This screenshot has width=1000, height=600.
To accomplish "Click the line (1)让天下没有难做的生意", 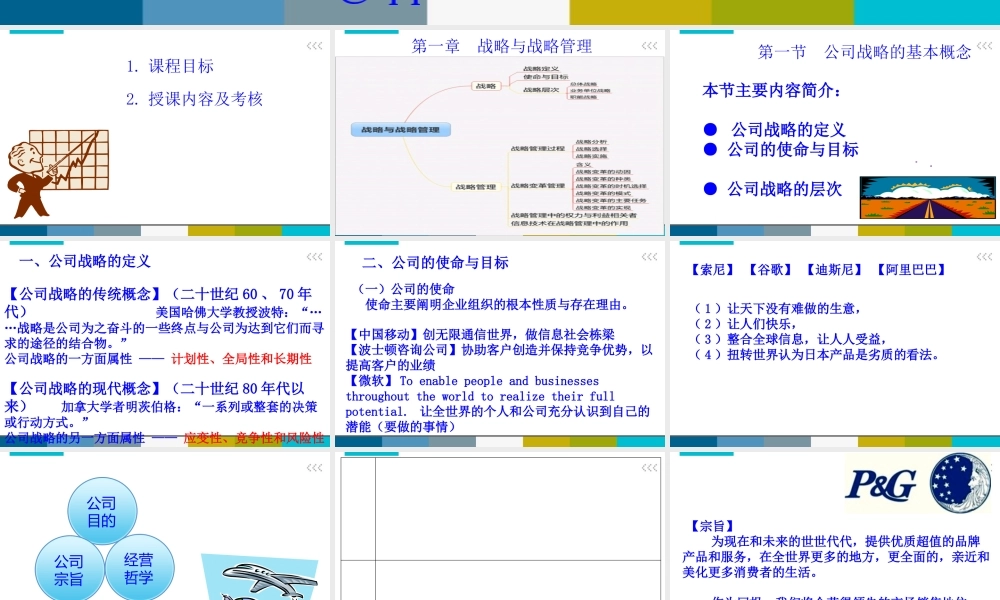I will (778, 308).
